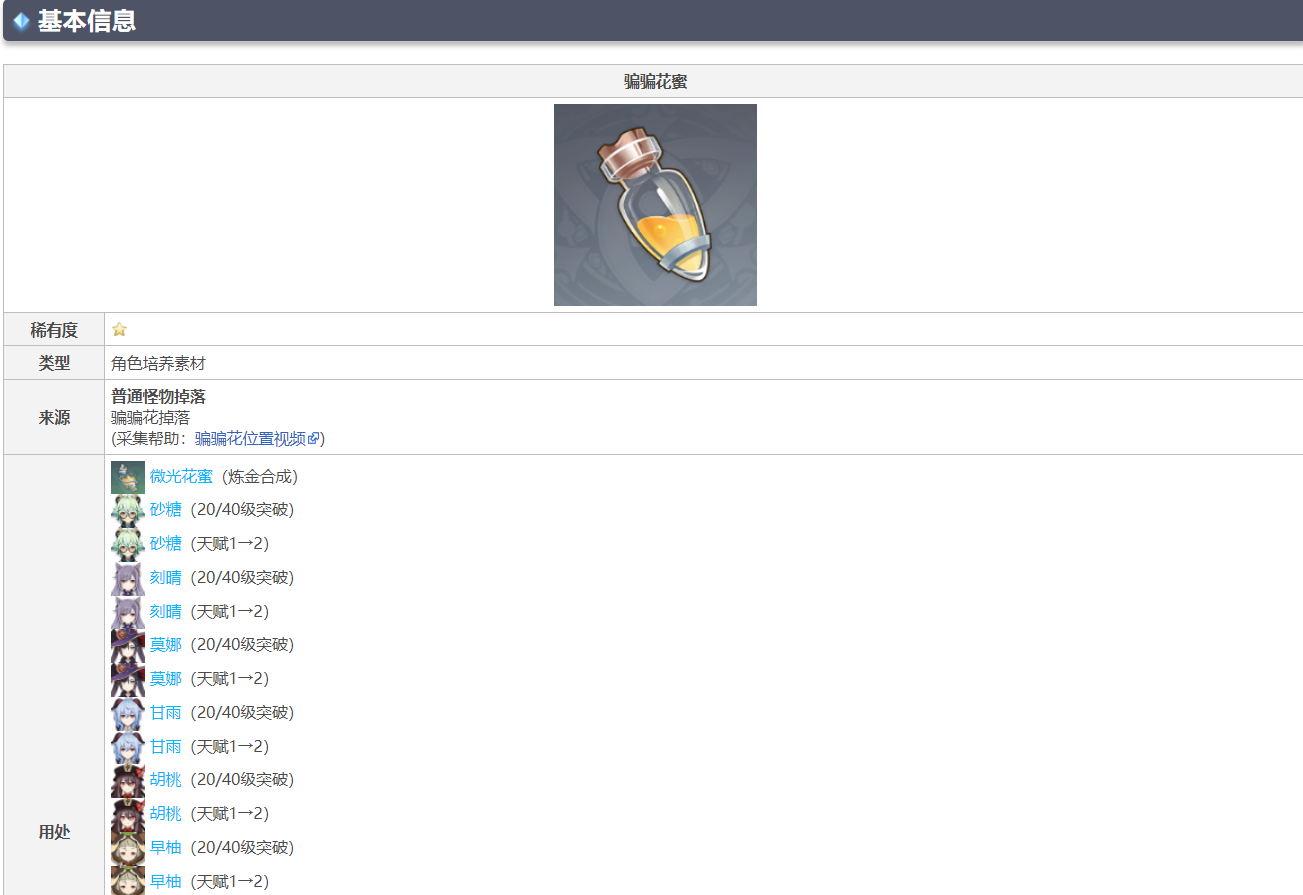Open 刻晴 link for 天赋1→2
The height and width of the screenshot is (895, 1303).
pyautogui.click(x=166, y=612)
